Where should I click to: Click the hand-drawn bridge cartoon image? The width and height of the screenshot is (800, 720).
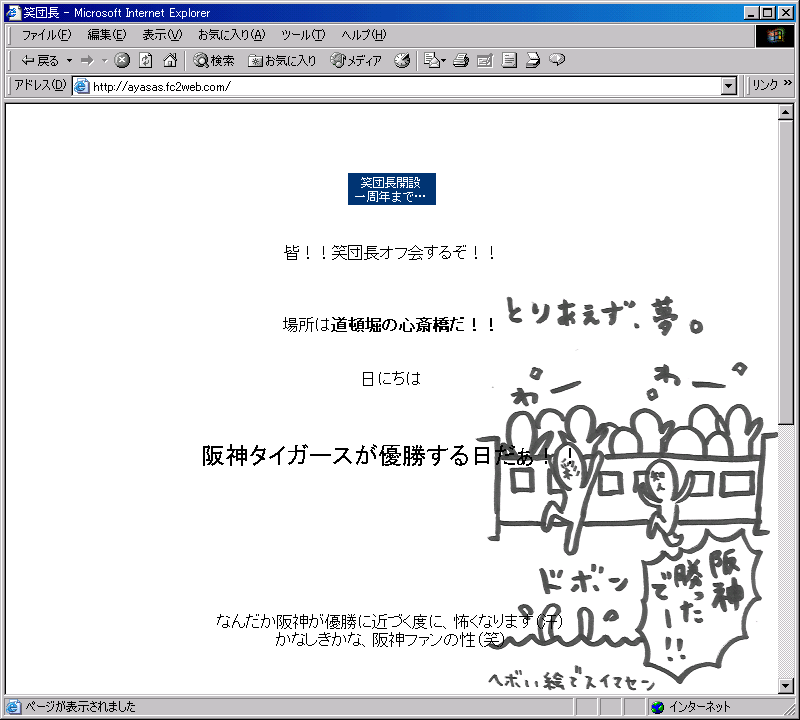(x=631, y=494)
